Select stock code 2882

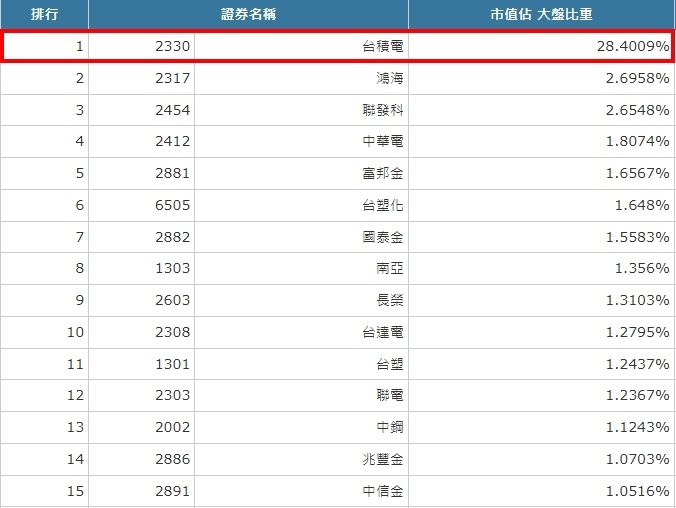[172, 237]
